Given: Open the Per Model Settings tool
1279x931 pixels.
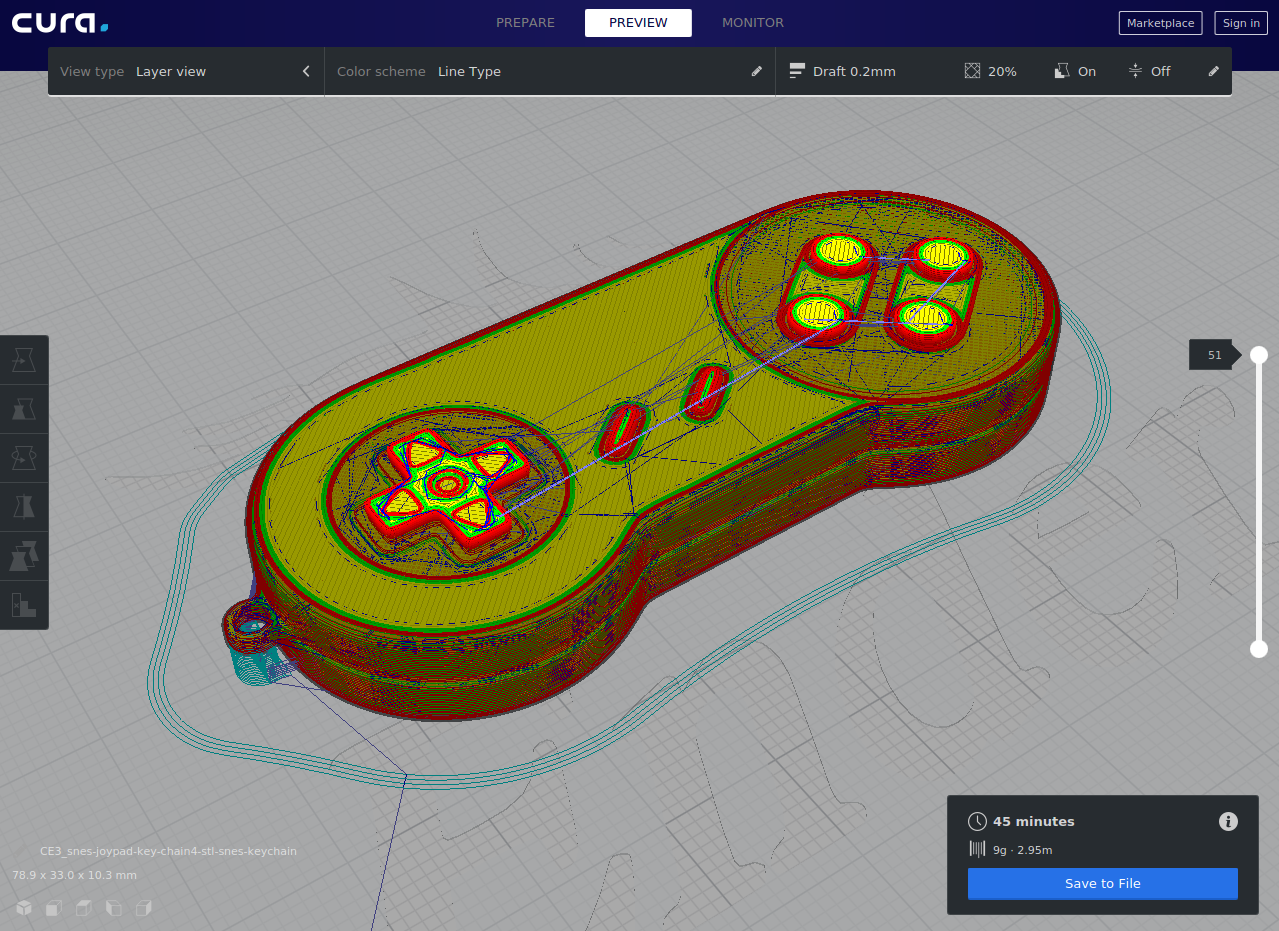Looking at the screenshot, I should tap(24, 555).
